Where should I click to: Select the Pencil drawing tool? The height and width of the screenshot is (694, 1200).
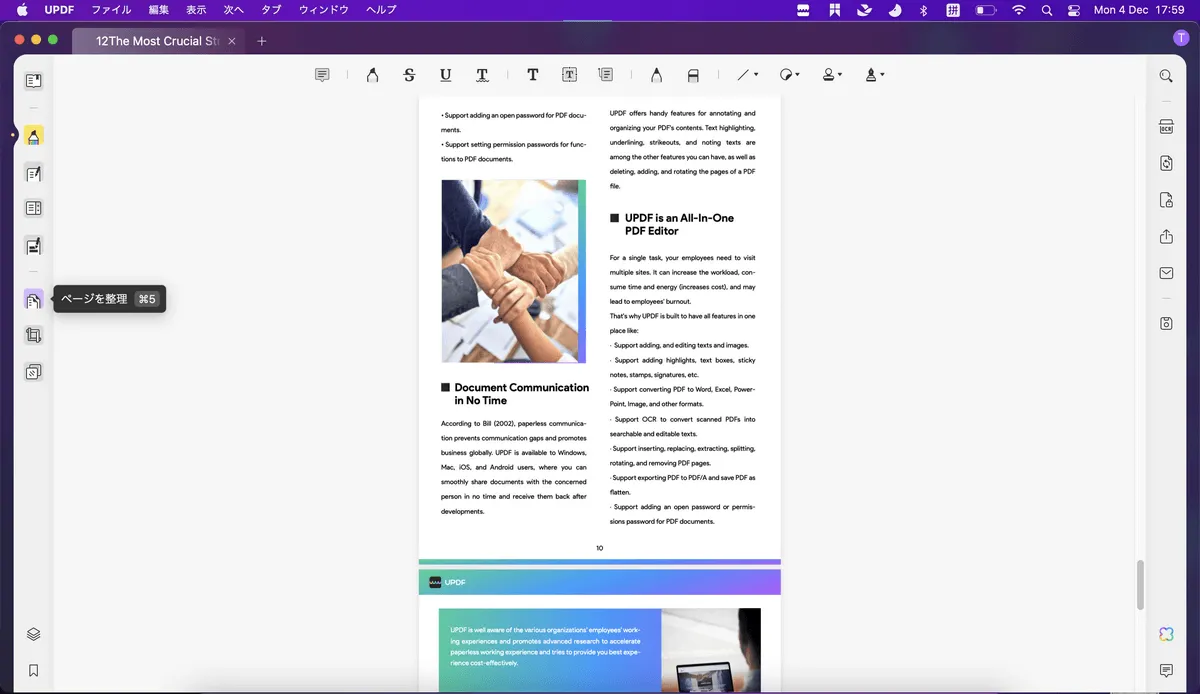(656, 75)
